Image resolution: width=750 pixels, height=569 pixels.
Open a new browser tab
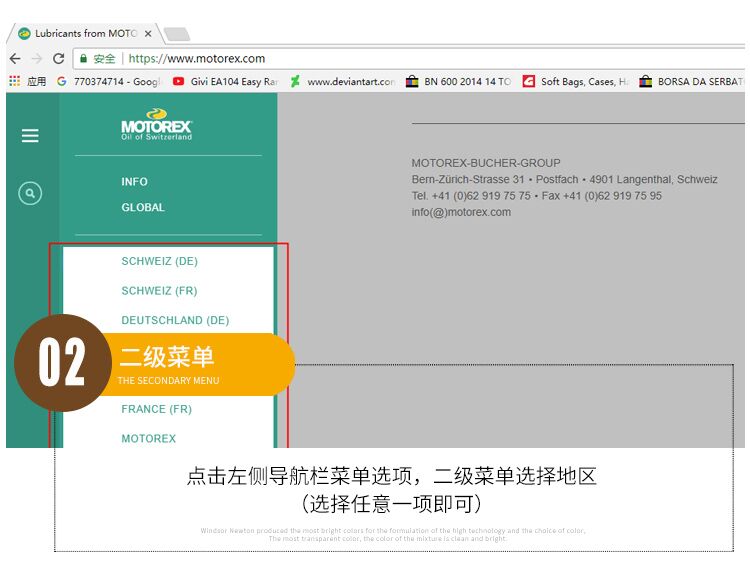pyautogui.click(x=176, y=34)
